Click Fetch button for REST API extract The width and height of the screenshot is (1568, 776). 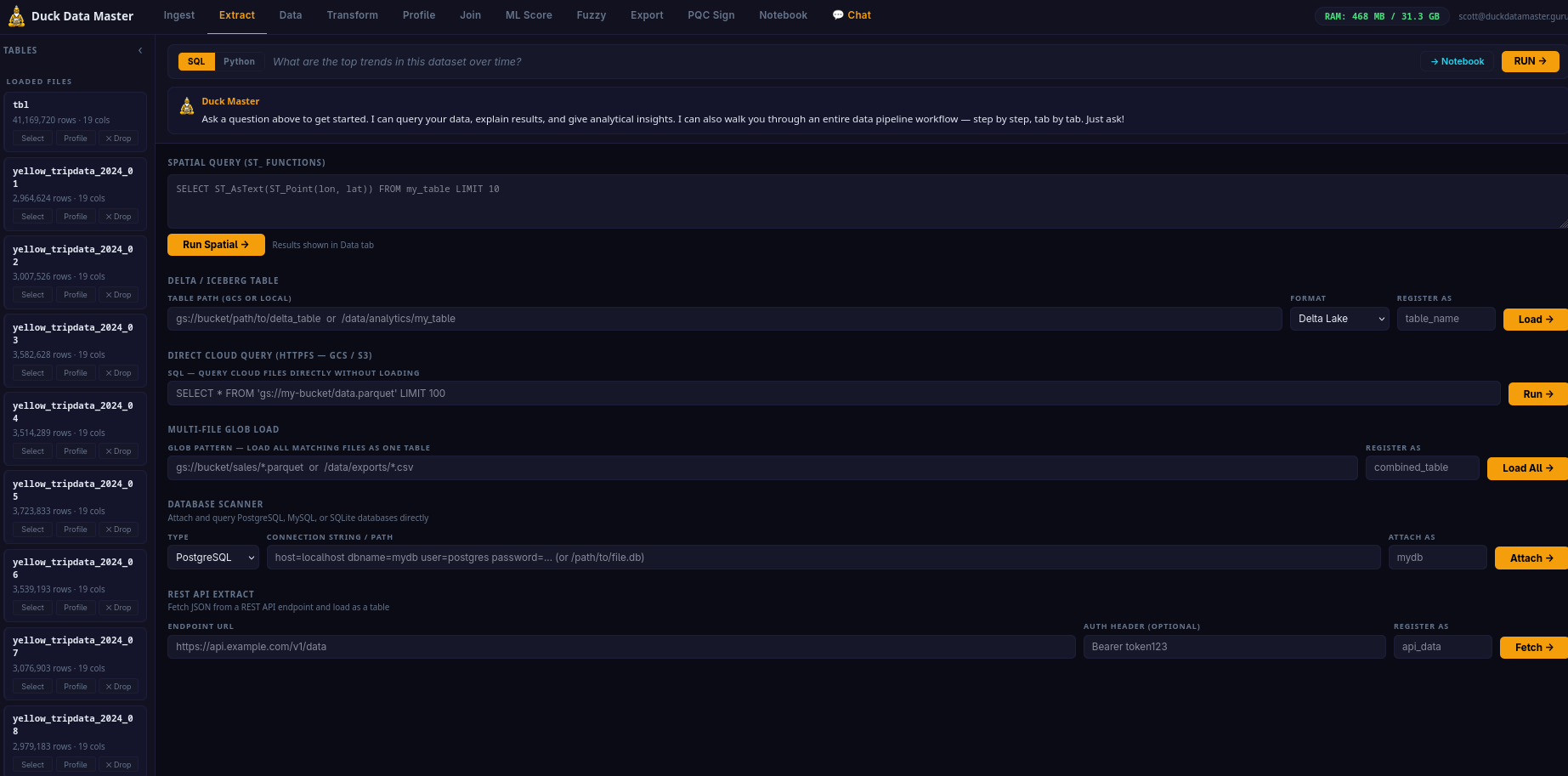pyautogui.click(x=1534, y=648)
